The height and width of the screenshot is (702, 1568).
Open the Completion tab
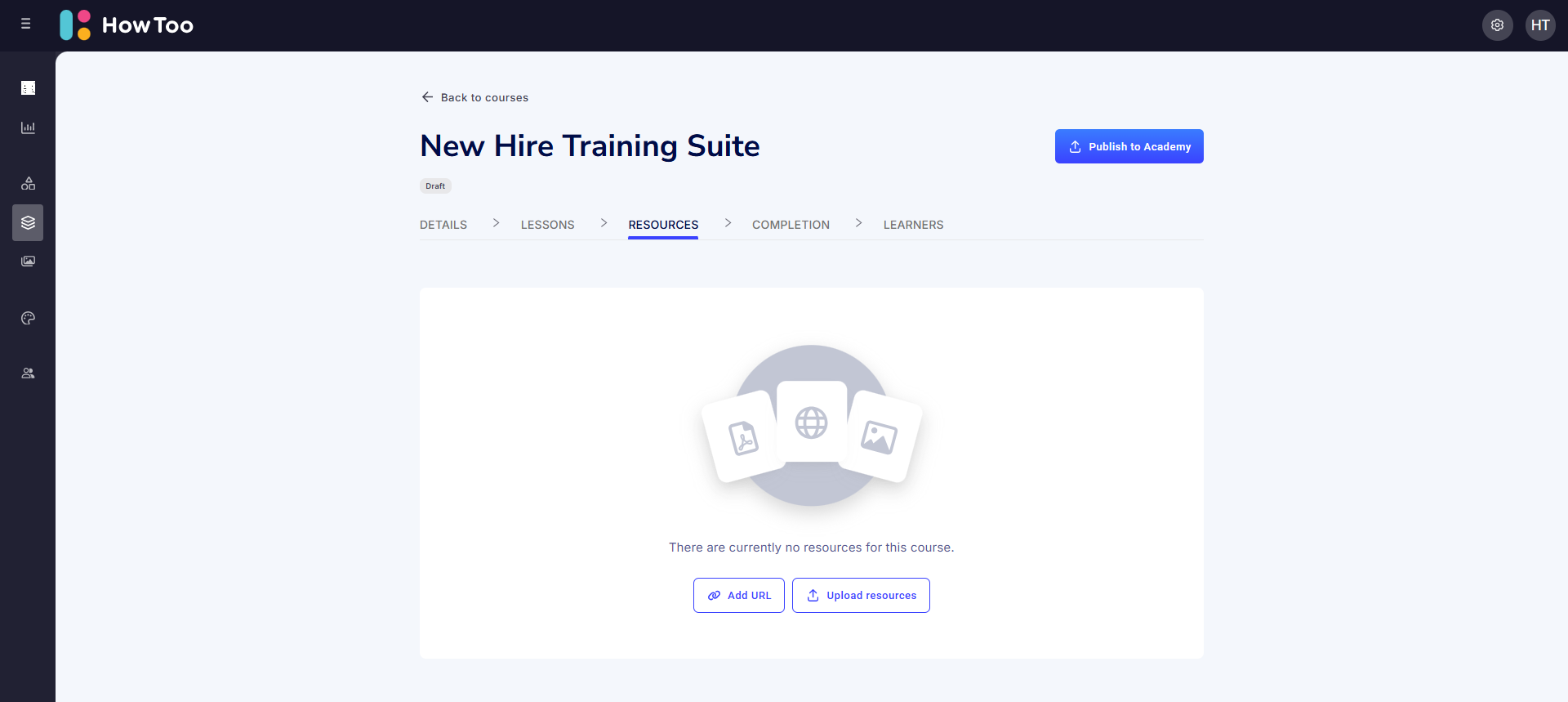(x=791, y=225)
